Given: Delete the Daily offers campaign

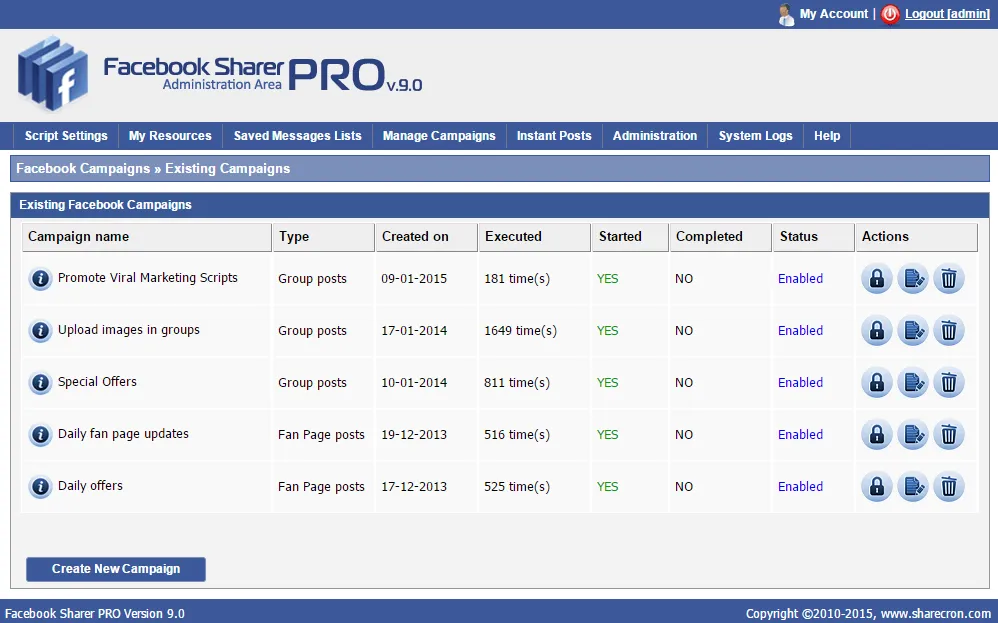Looking at the screenshot, I should tap(948, 486).
